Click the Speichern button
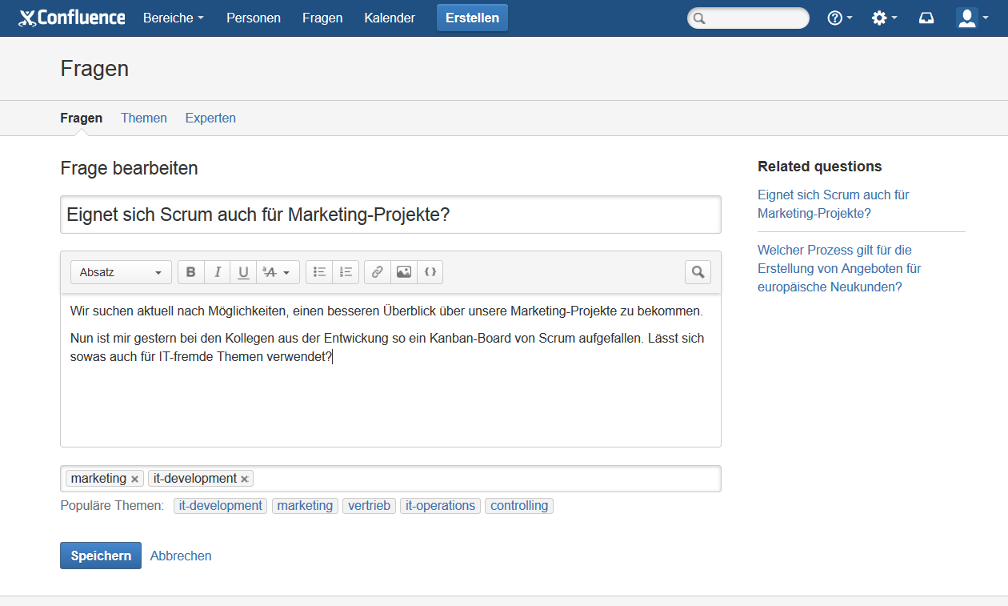Image resolution: width=1008 pixels, height=606 pixels. [100, 556]
